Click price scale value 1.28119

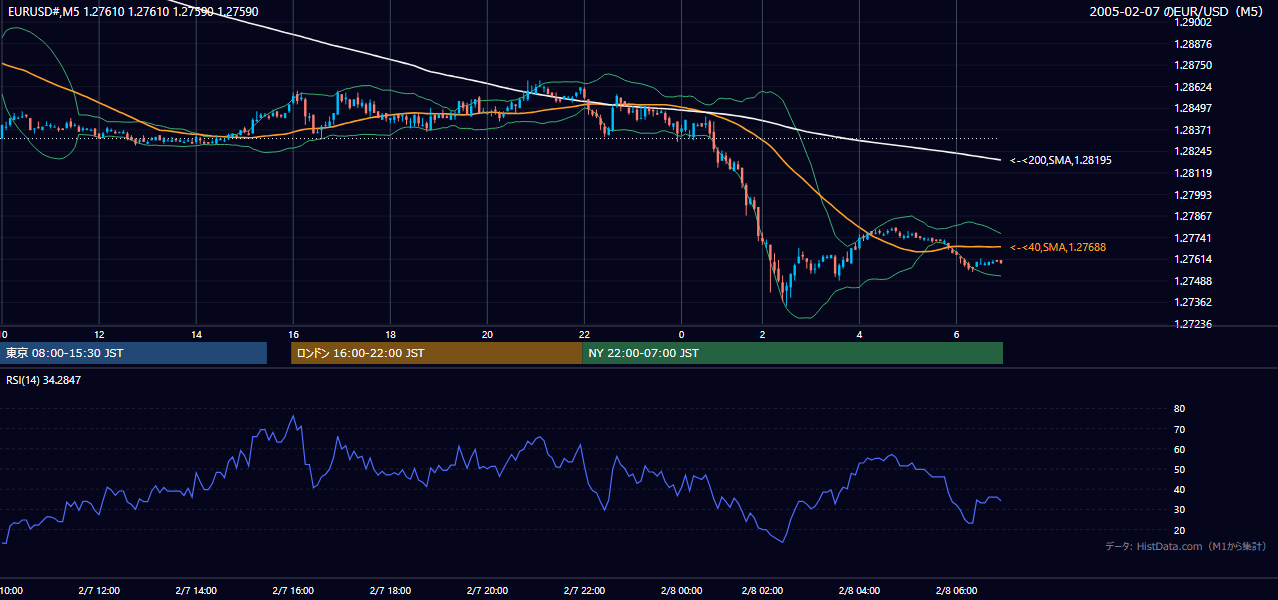1192,173
